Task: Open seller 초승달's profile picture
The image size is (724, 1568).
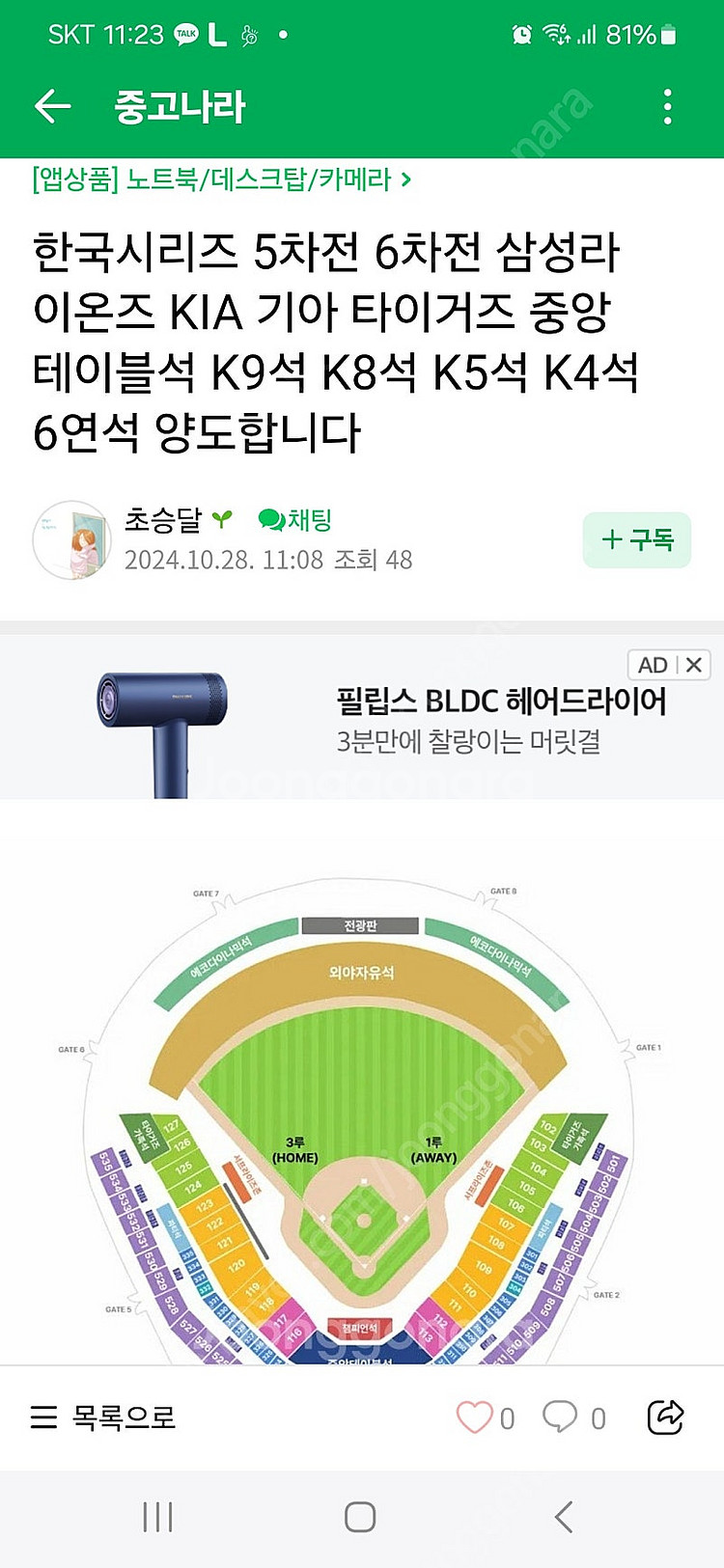Action: click(71, 539)
